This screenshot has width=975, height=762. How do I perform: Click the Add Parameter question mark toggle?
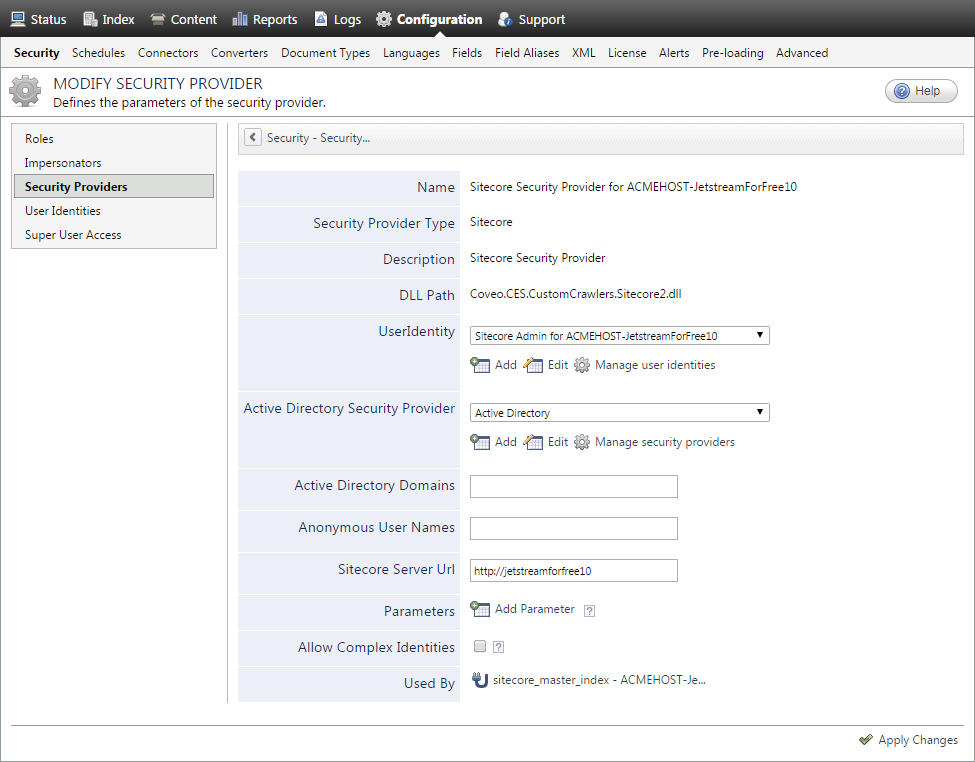[x=590, y=610]
